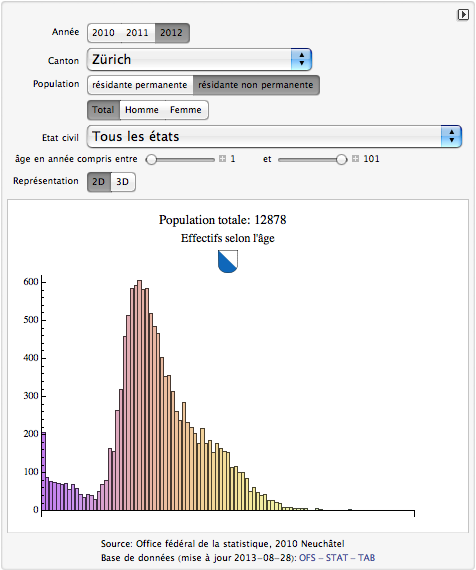Select year 2010
Viewport: 476px width, 570px height.
tap(104, 33)
